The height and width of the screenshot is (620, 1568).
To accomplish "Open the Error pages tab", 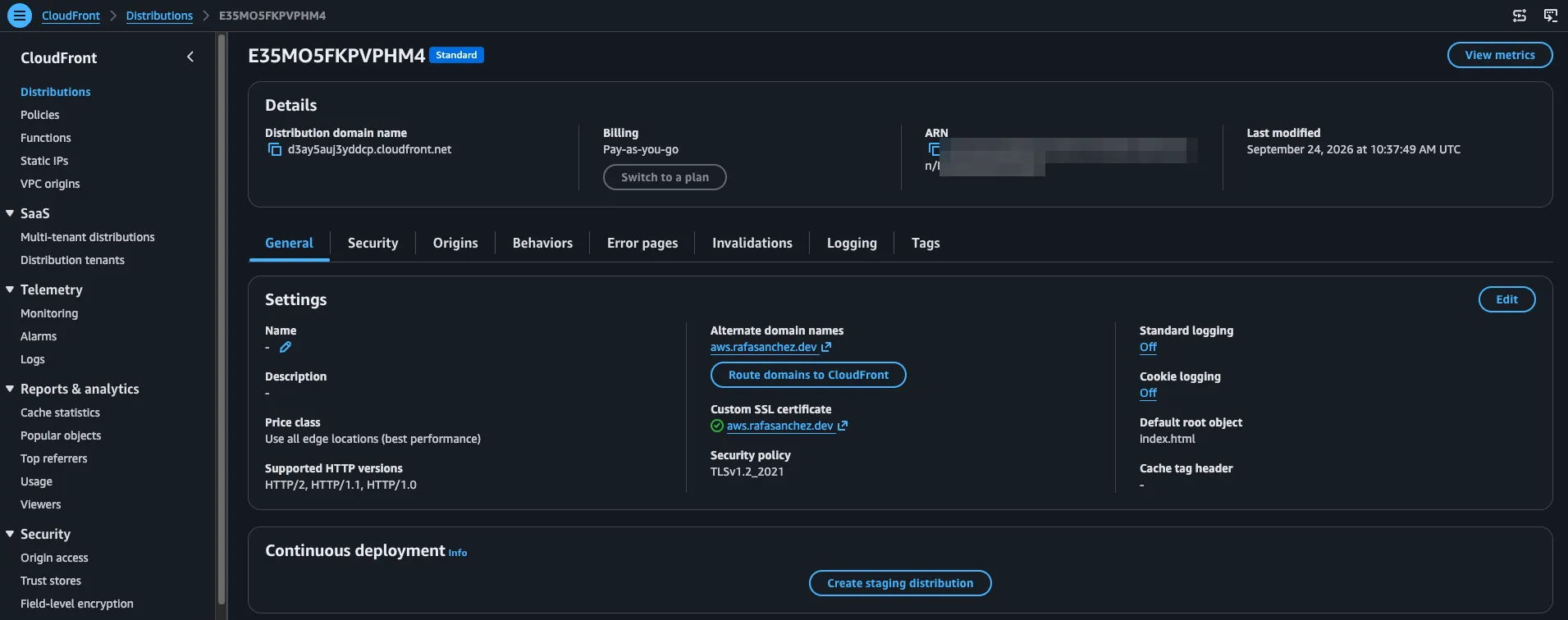I will pyautogui.click(x=642, y=243).
